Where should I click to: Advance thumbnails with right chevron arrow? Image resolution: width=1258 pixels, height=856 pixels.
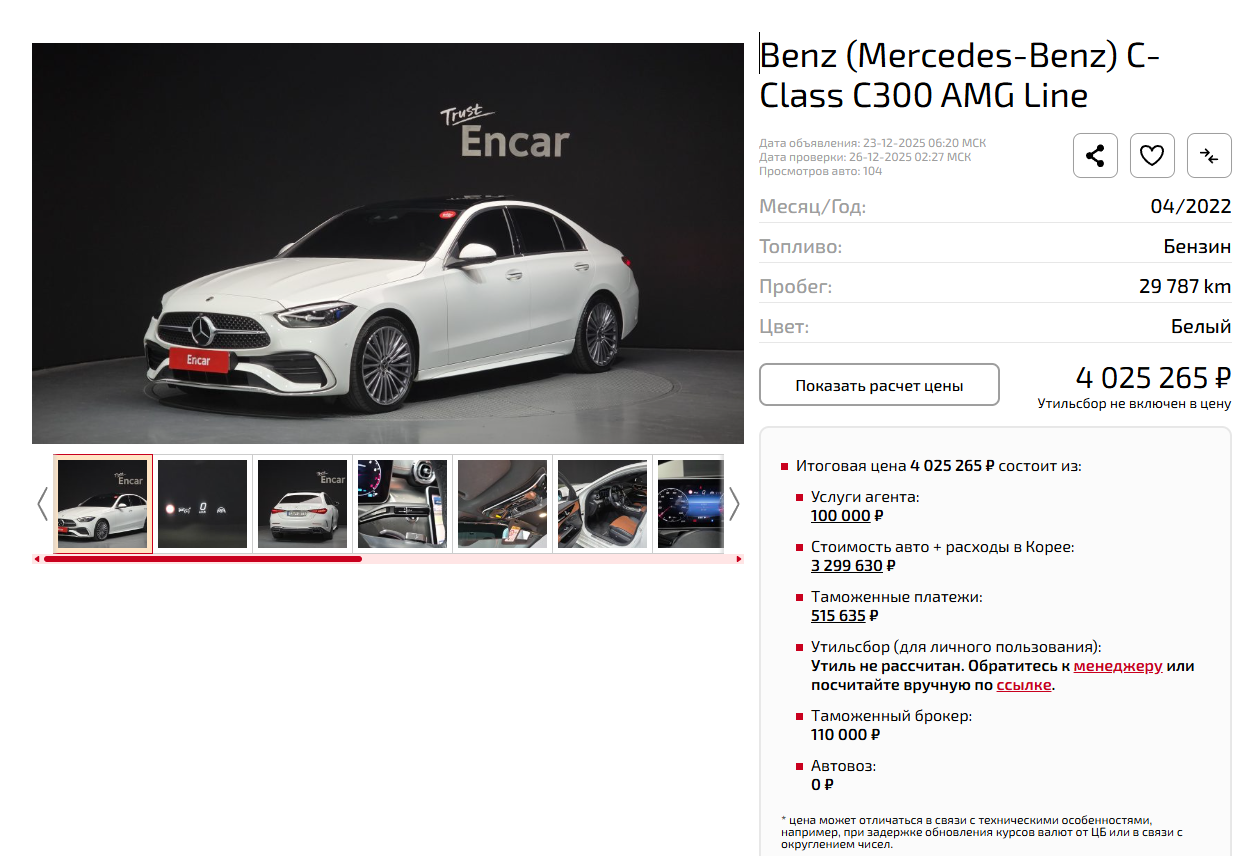[734, 504]
